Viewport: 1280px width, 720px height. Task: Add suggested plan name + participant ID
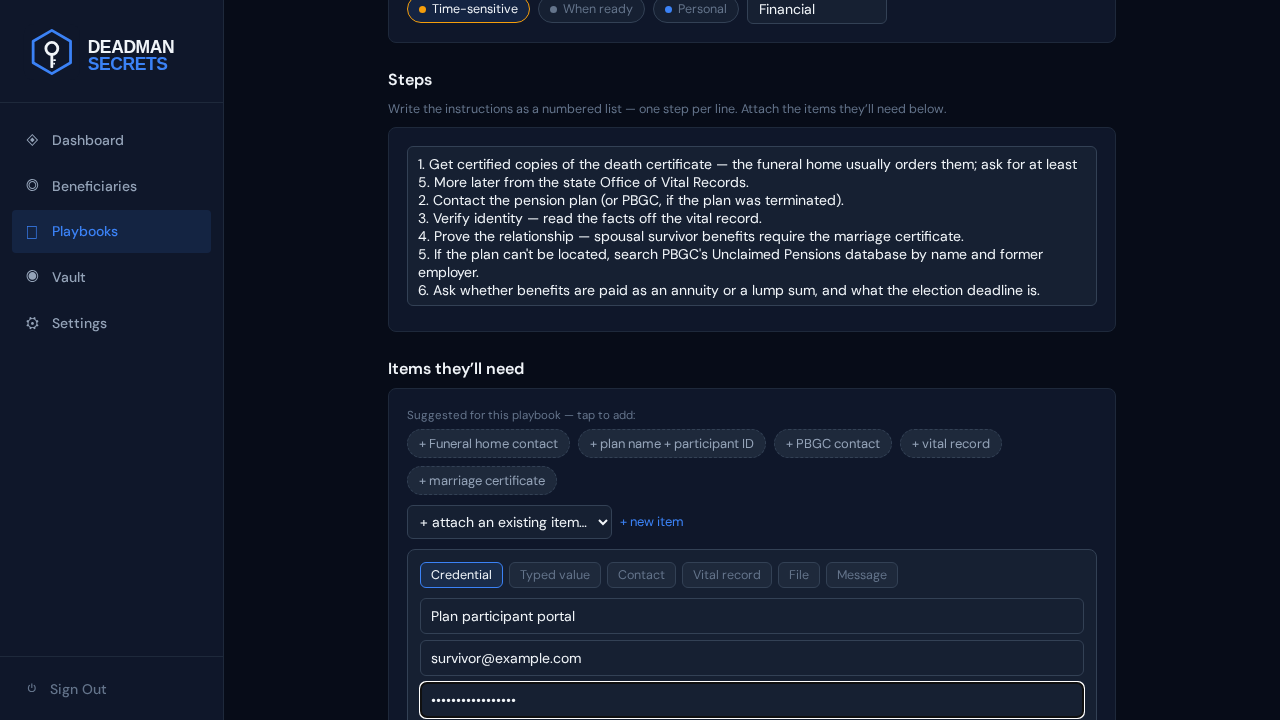click(x=672, y=444)
